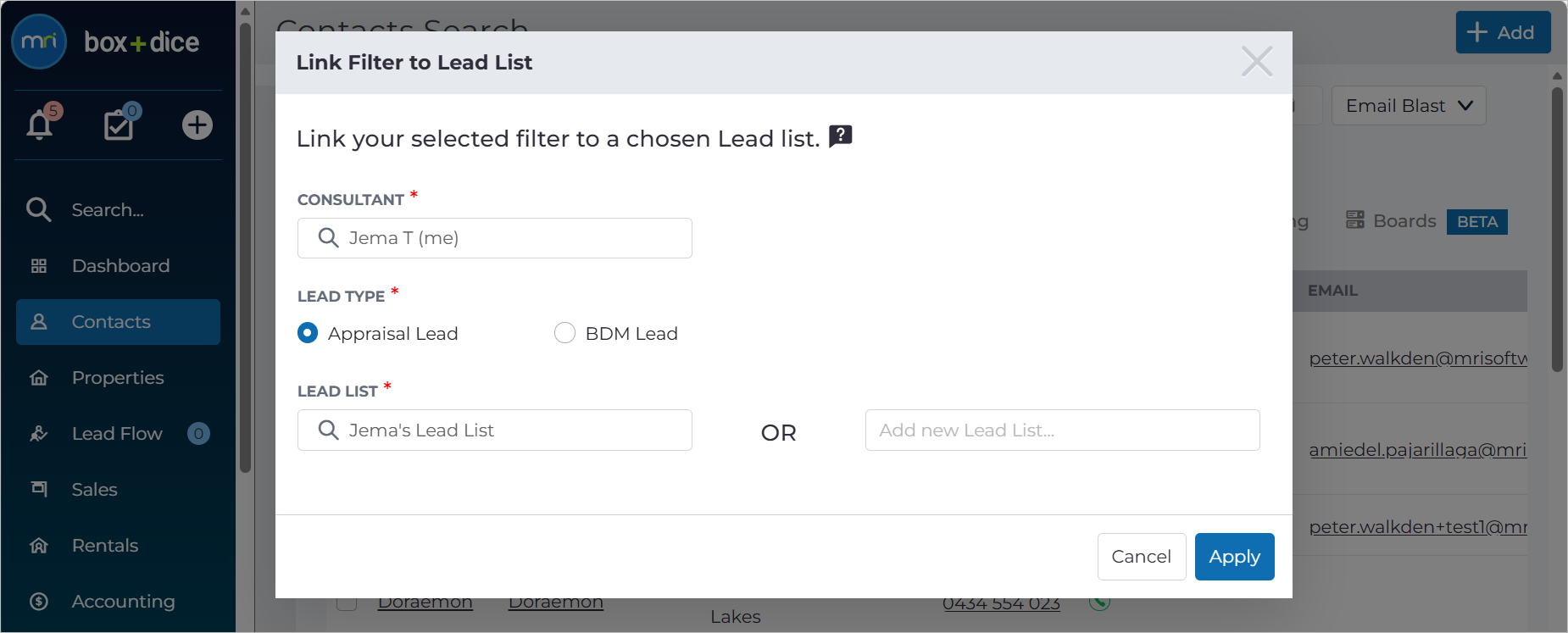Click the Apply button
This screenshot has height=633, width=1568.
(x=1234, y=557)
